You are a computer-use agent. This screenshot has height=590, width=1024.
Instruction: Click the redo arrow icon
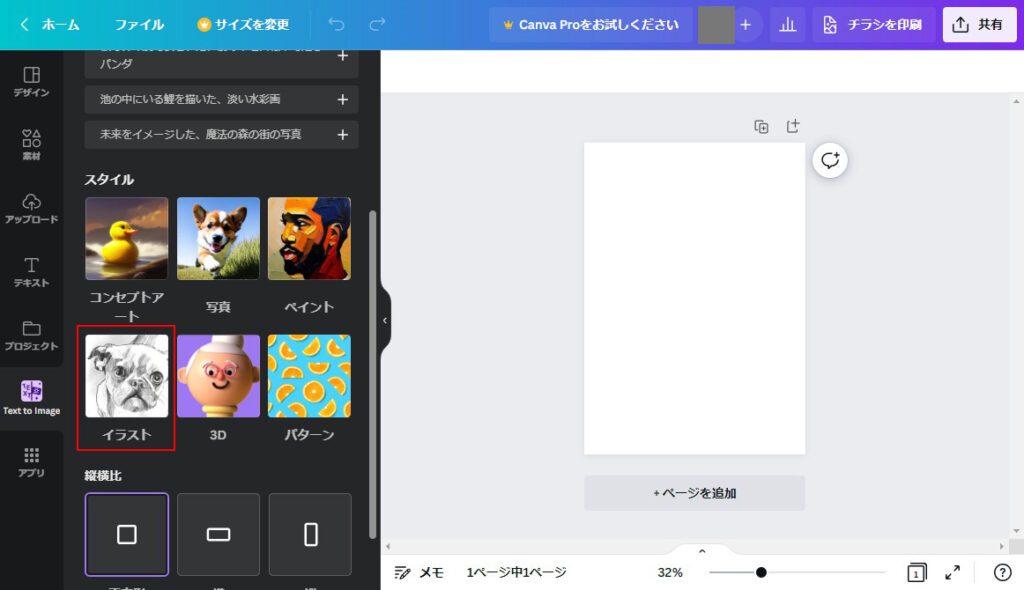coord(377,25)
